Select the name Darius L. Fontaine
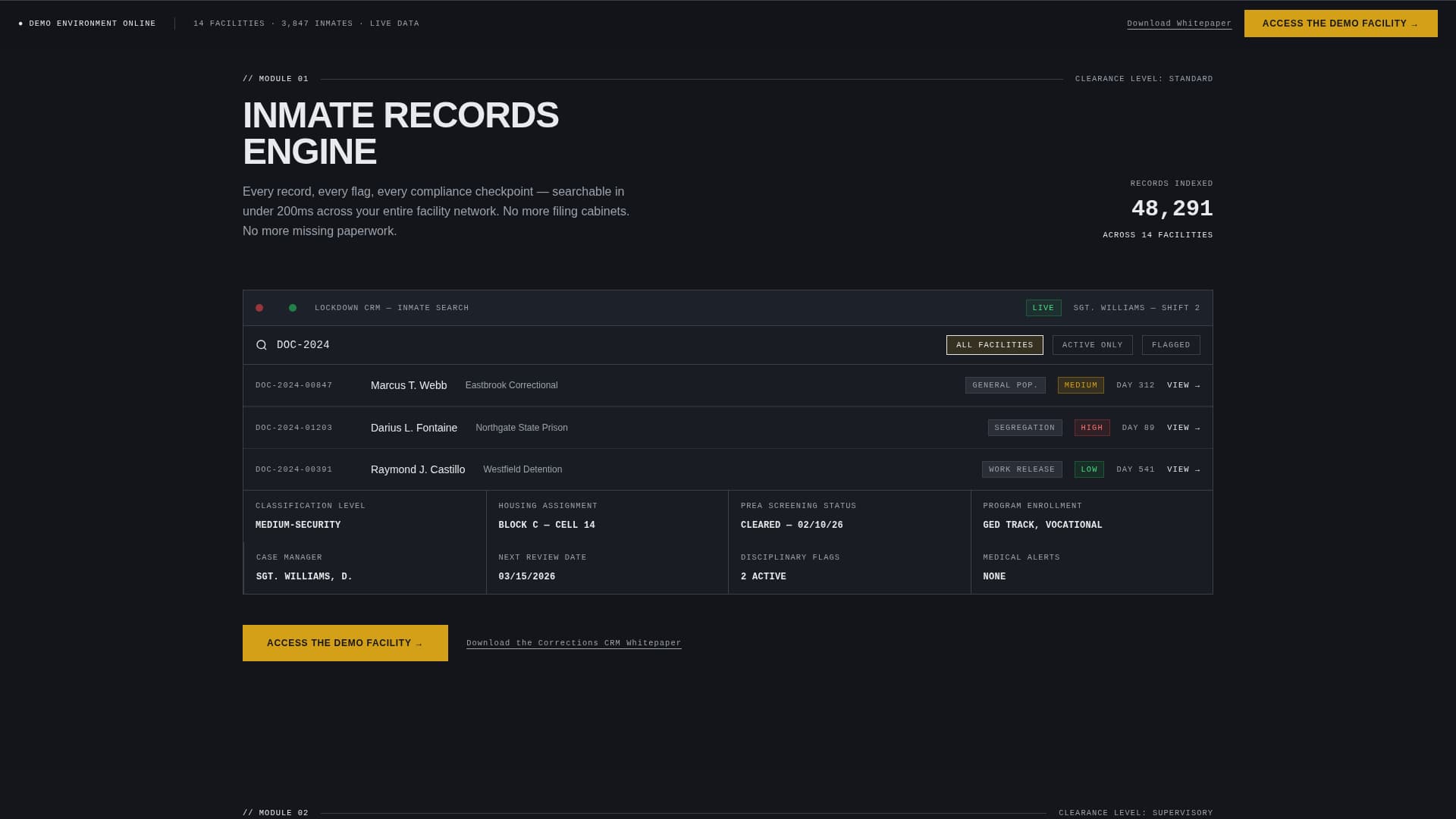Screen dimensions: 1456x819 click(x=414, y=428)
